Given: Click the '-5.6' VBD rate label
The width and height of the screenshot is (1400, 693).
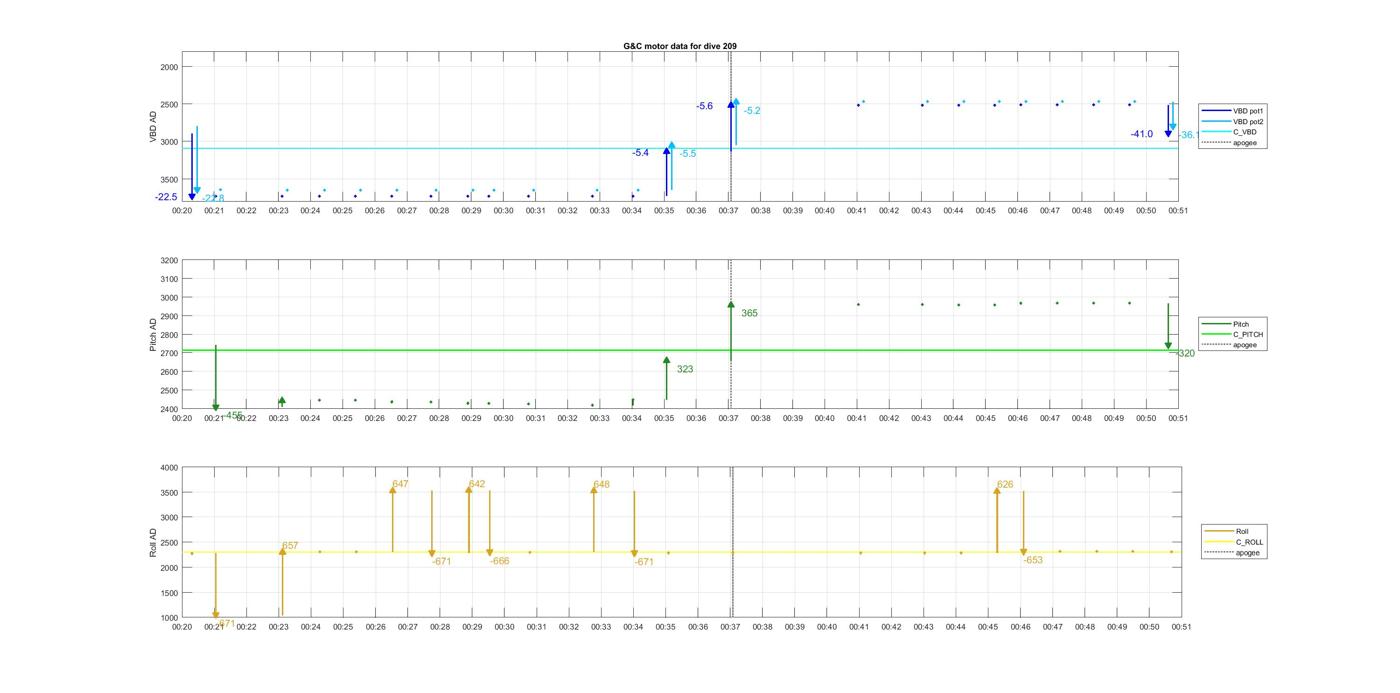Looking at the screenshot, I should (705, 106).
